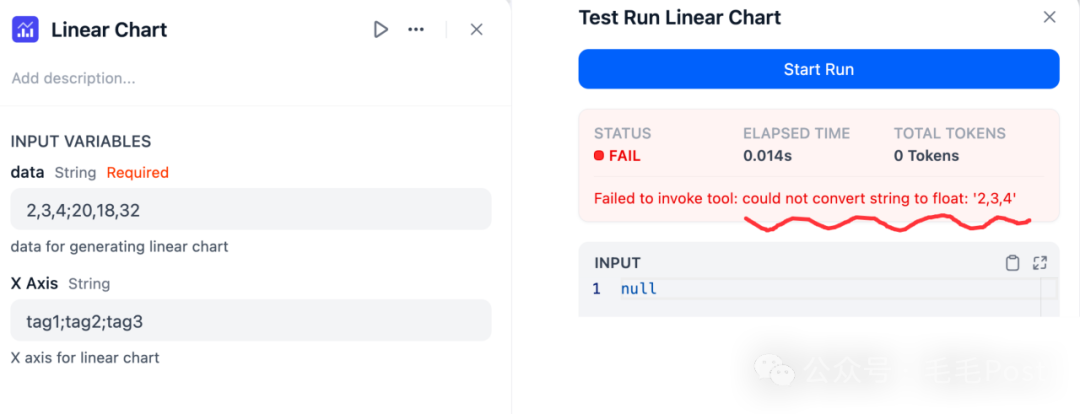Click the elapsed time 0.014s value
Viewport: 1080px width, 414px height.
coord(767,156)
